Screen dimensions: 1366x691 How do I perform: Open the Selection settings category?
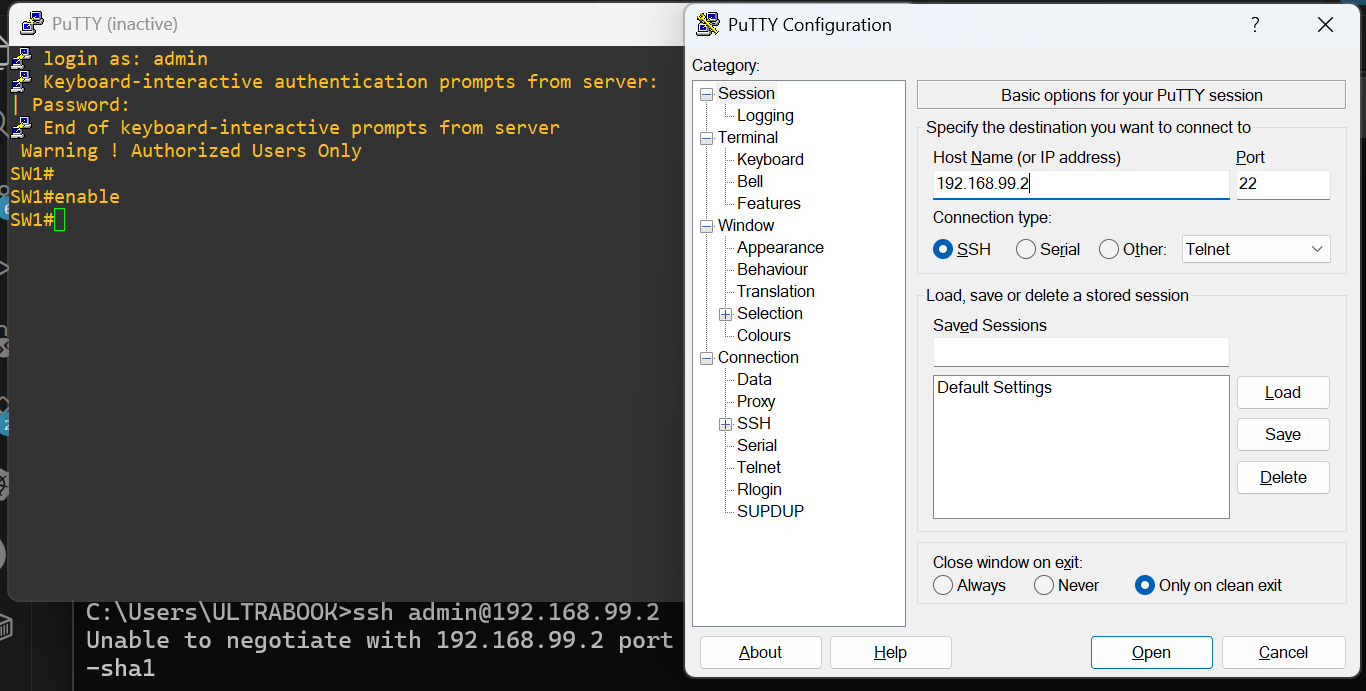click(x=770, y=314)
